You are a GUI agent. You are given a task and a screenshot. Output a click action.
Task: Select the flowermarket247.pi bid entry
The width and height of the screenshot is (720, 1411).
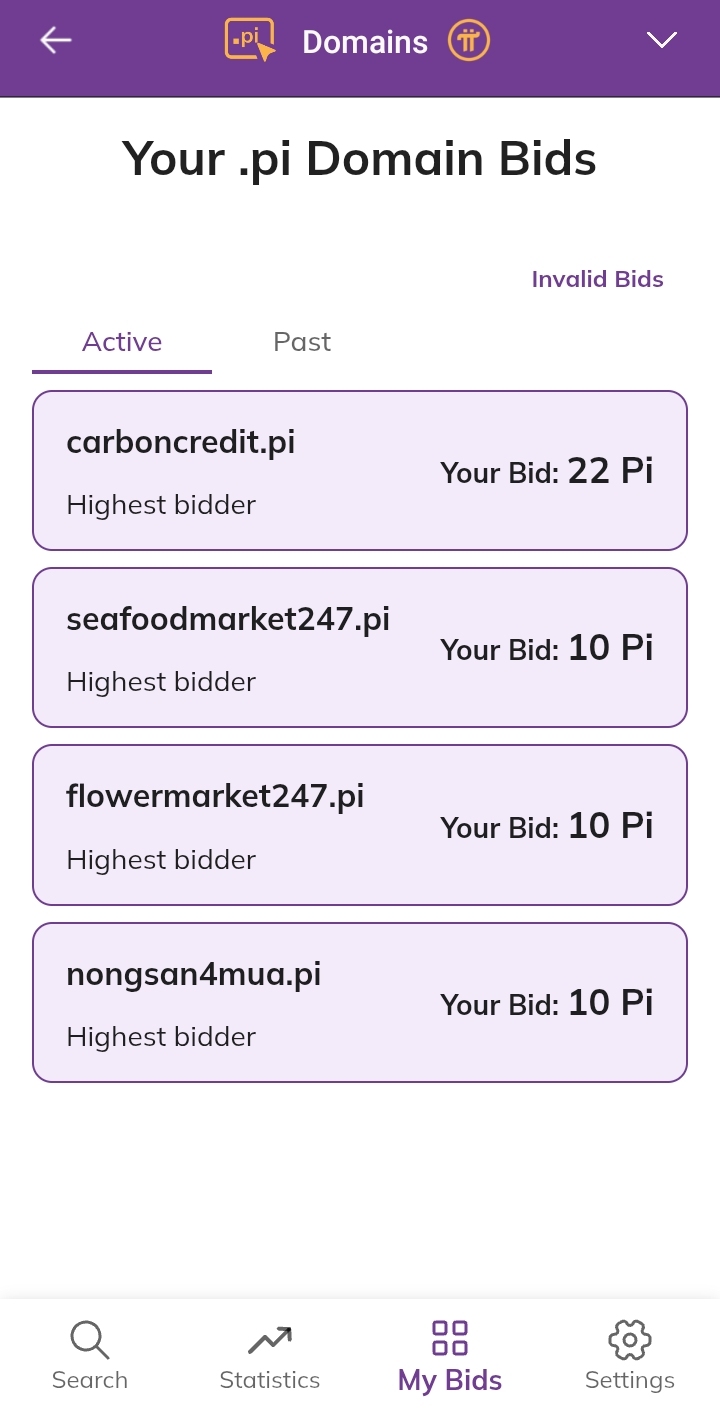click(x=360, y=824)
